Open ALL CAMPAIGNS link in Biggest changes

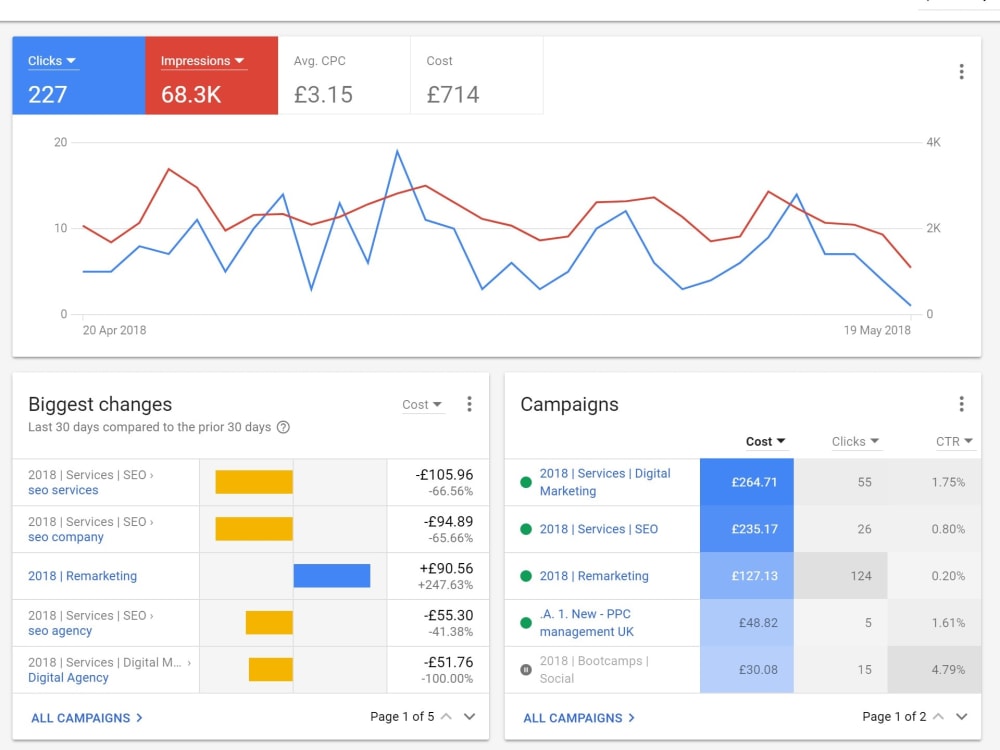[x=87, y=717]
